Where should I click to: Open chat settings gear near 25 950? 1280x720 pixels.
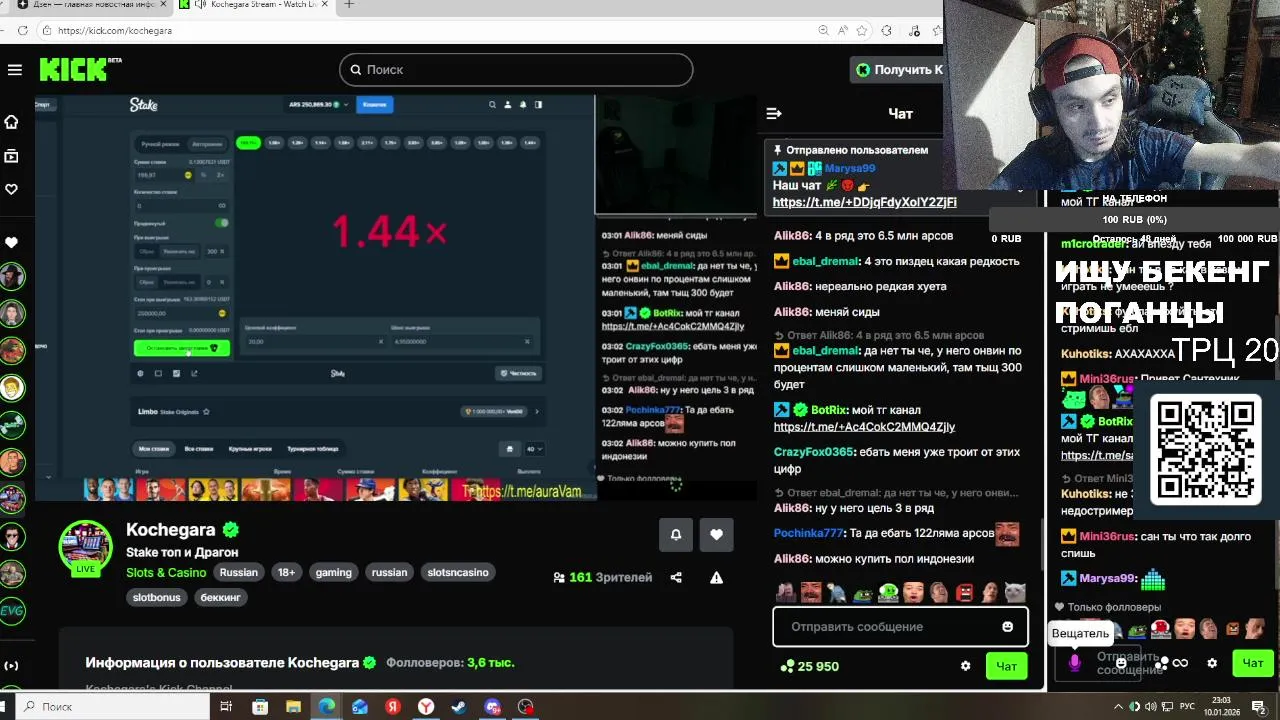click(x=965, y=666)
